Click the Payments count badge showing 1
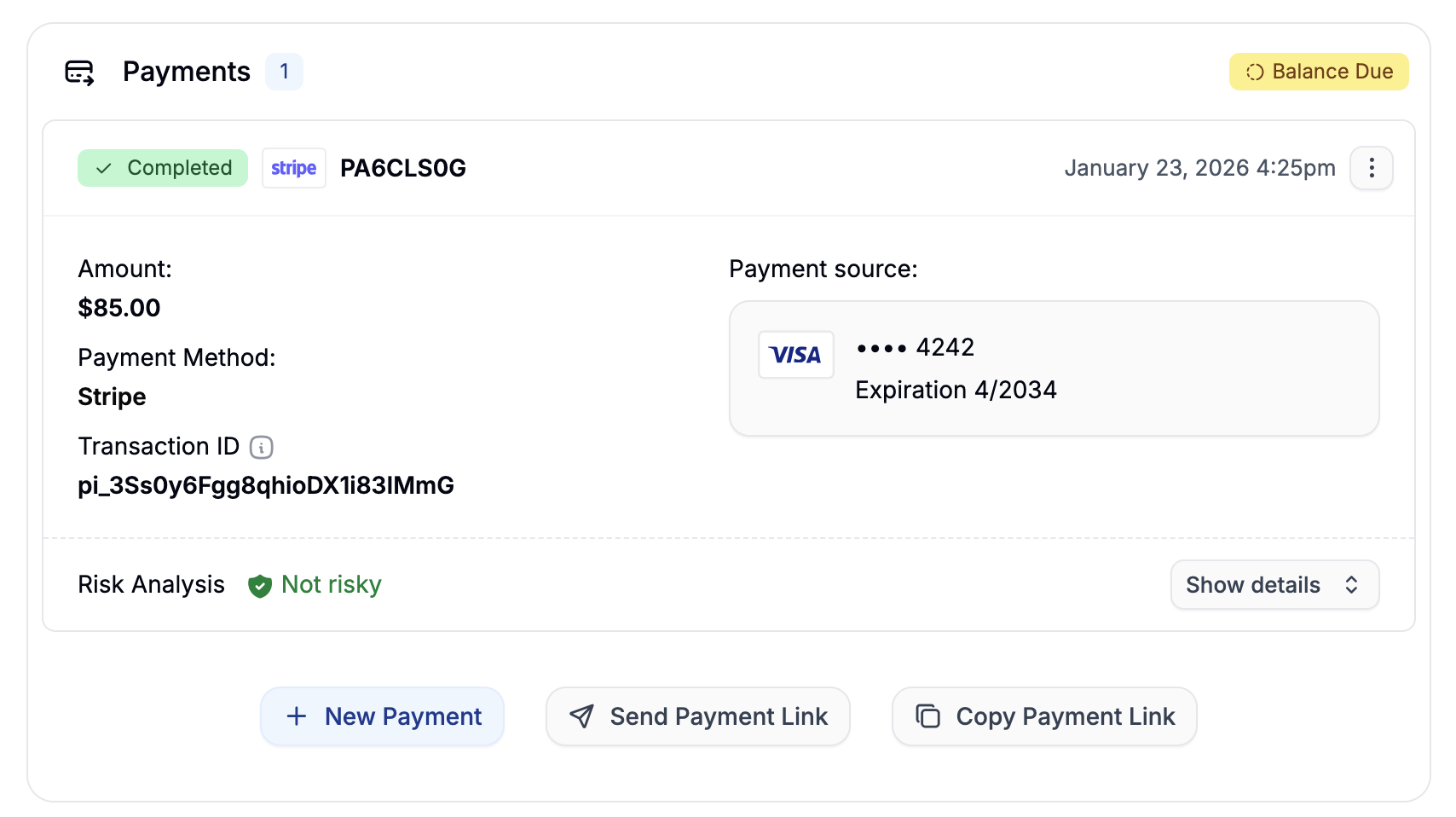This screenshot has height=817, width=1456. pos(284,72)
